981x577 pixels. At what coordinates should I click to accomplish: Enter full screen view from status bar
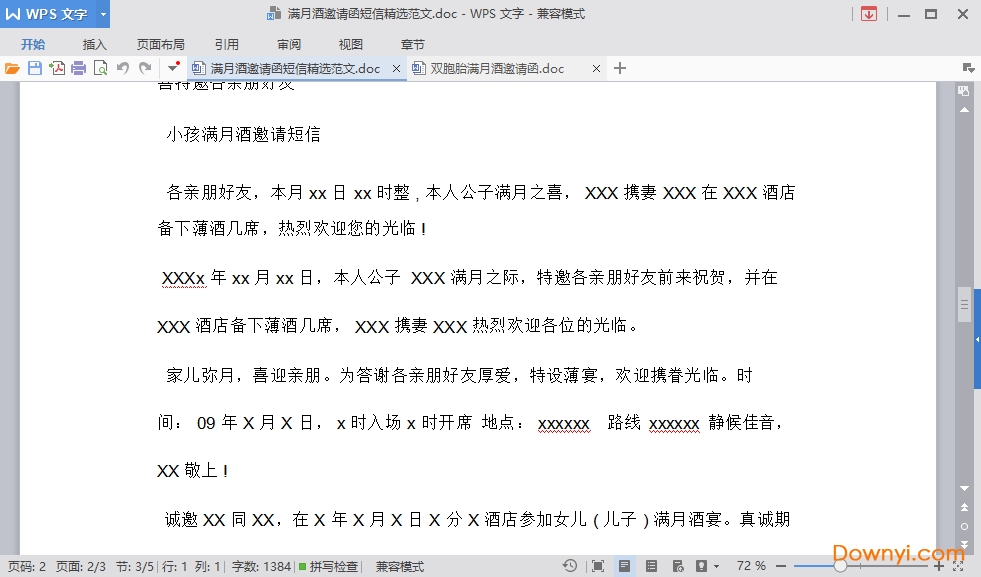(597, 566)
